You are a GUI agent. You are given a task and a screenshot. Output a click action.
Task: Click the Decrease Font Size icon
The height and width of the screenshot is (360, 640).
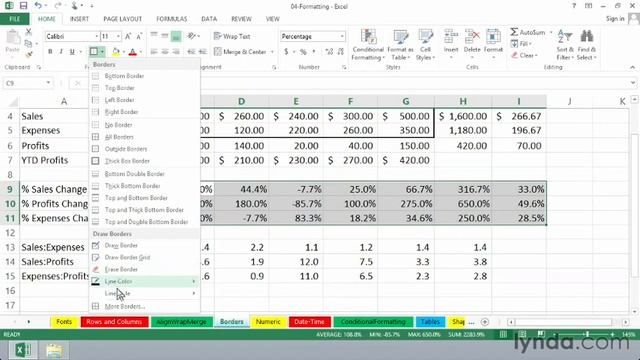139,36
